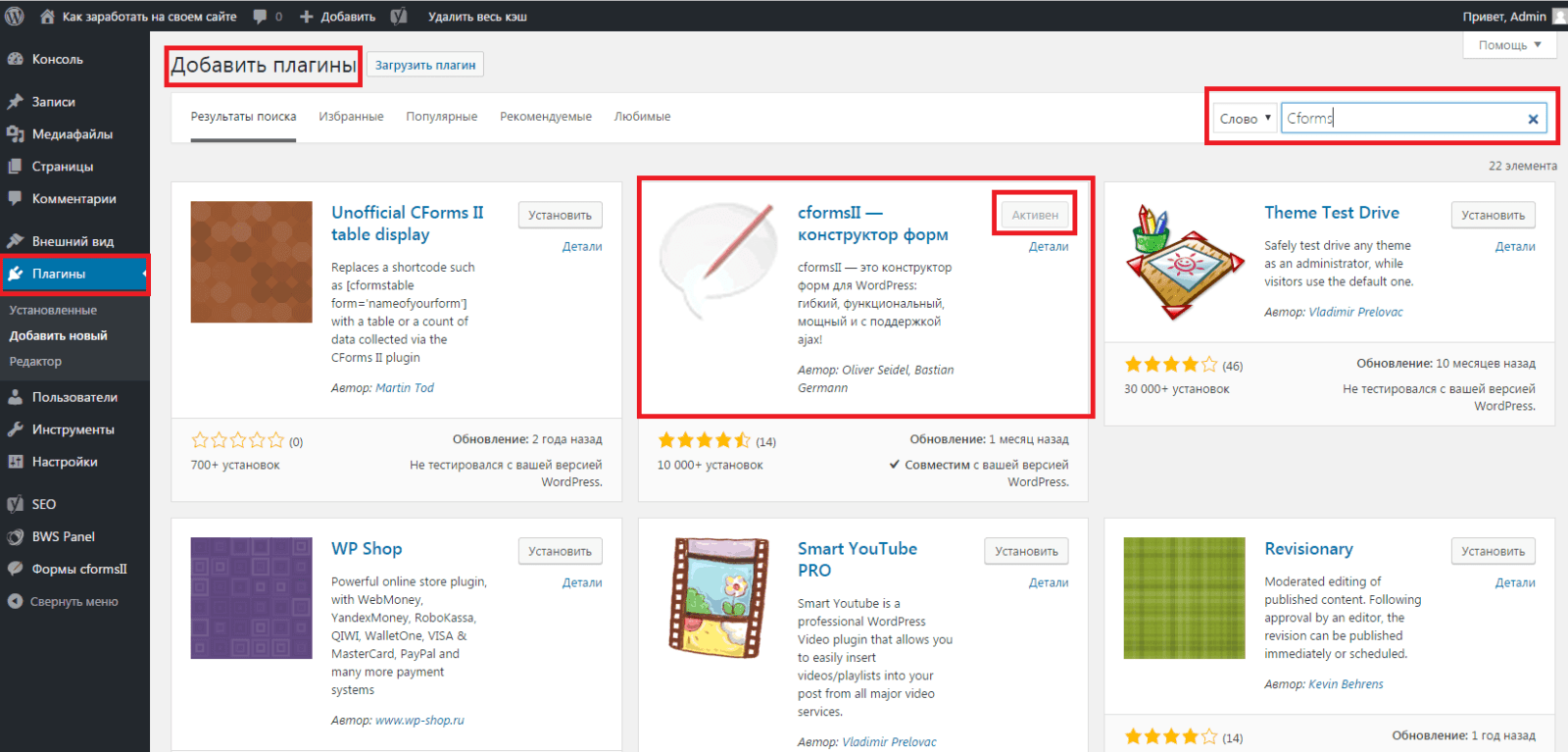Open author link Martin Tod
Viewport: 1568px width, 752px height.
pos(405,388)
